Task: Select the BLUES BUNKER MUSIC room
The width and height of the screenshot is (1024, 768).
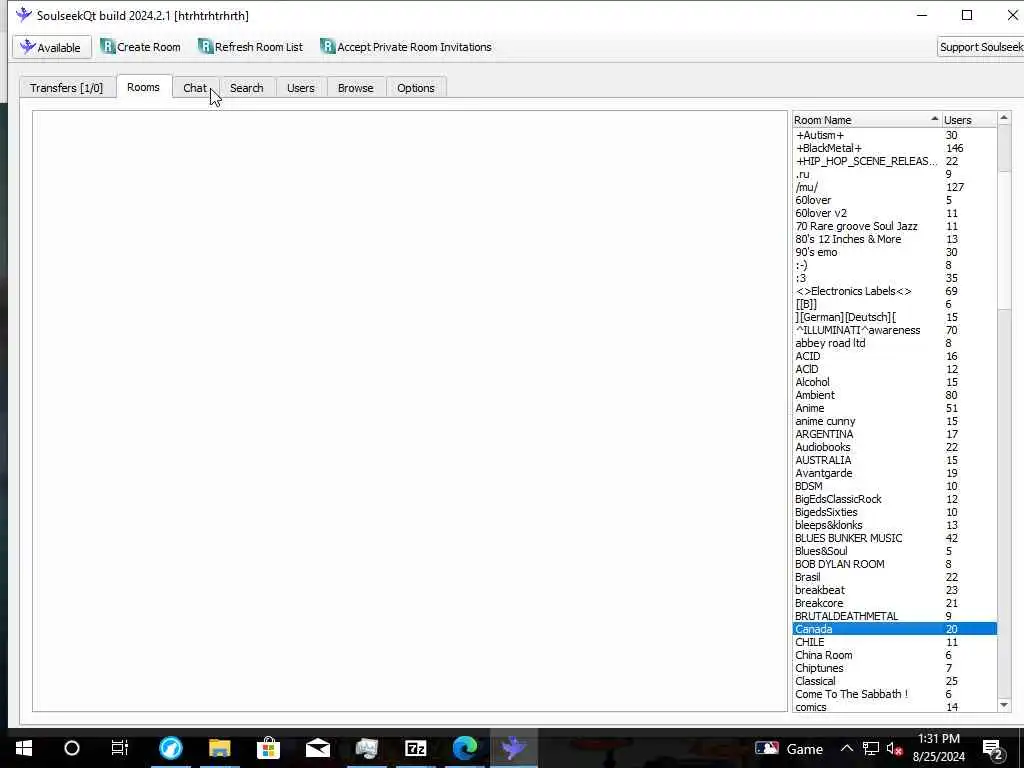Action: [x=895, y=538]
